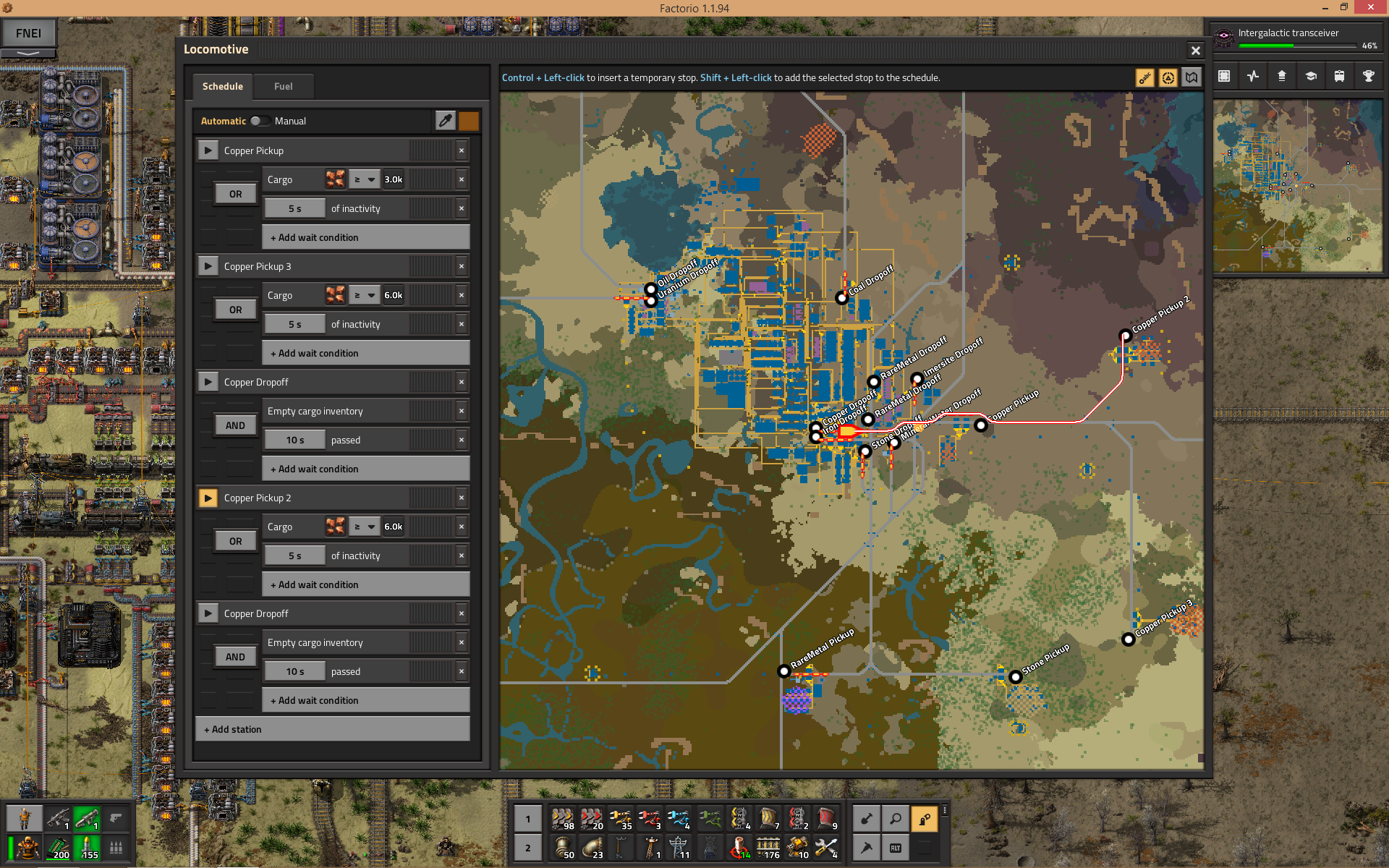Select the repair pack wrench in the quickbar
The width and height of the screenshot is (1389, 868).
pyautogui.click(x=826, y=848)
